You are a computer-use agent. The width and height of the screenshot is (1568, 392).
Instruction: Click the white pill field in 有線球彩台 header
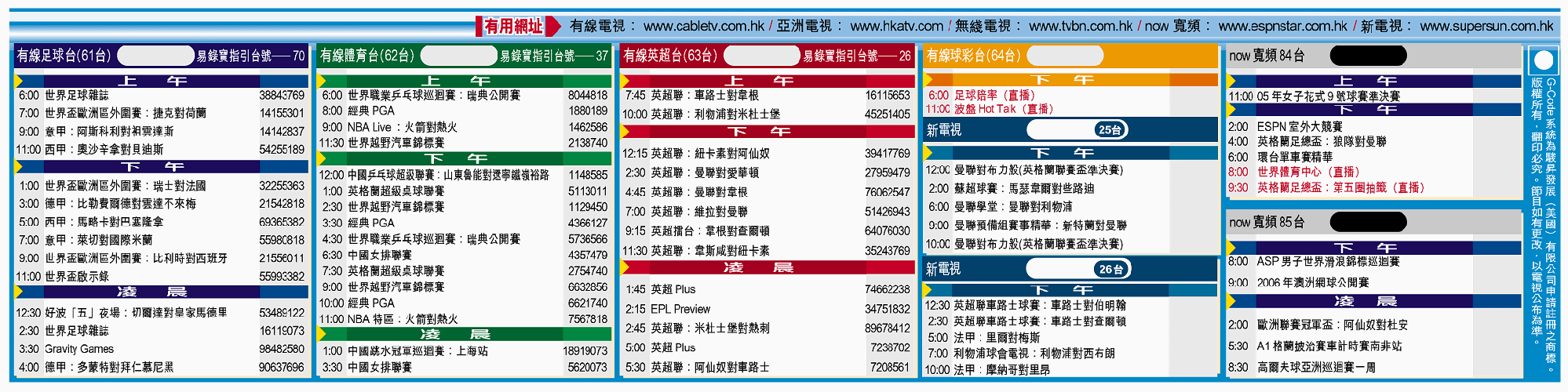1065,56
